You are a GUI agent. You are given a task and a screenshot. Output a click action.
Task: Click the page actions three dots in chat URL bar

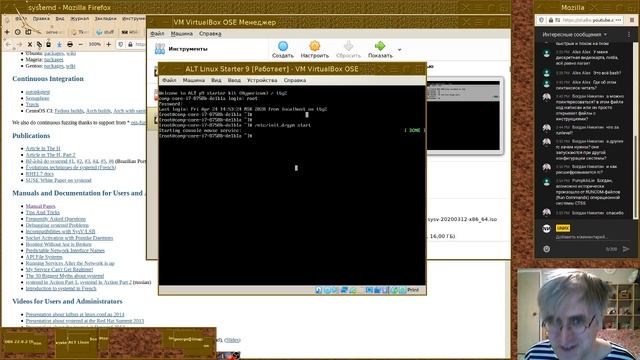click(618, 20)
